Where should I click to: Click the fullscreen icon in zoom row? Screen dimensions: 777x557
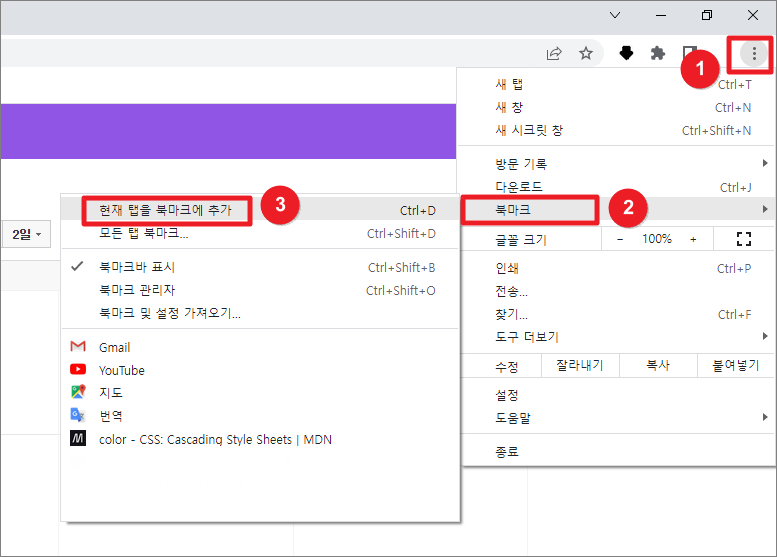point(744,239)
